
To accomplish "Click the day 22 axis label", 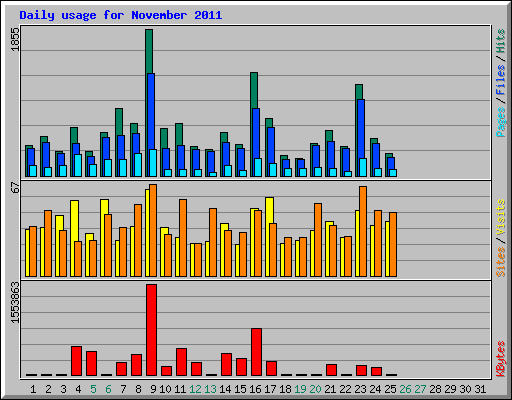I will (345, 389).
